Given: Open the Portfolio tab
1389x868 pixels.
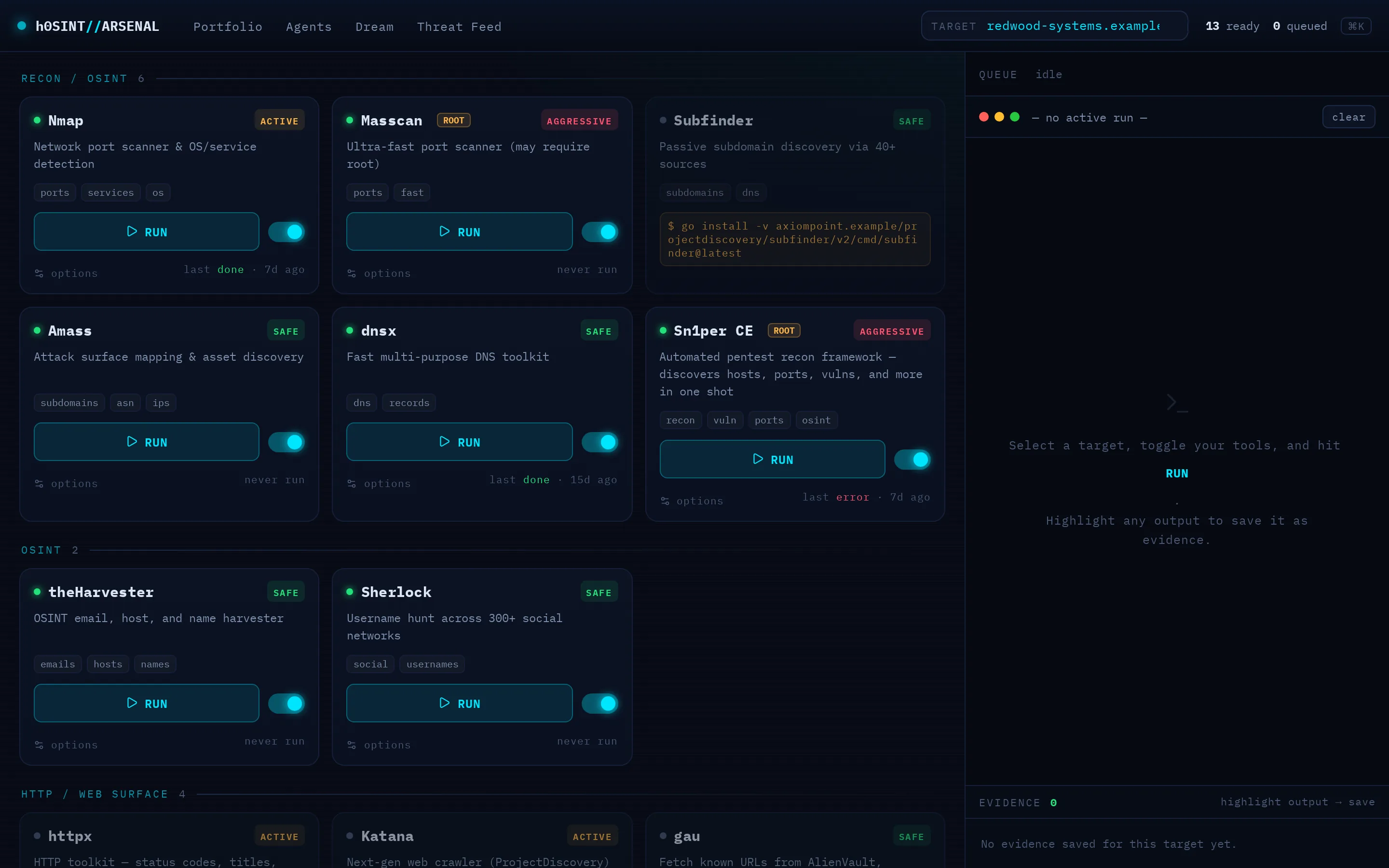Looking at the screenshot, I should pyautogui.click(x=228, y=27).
